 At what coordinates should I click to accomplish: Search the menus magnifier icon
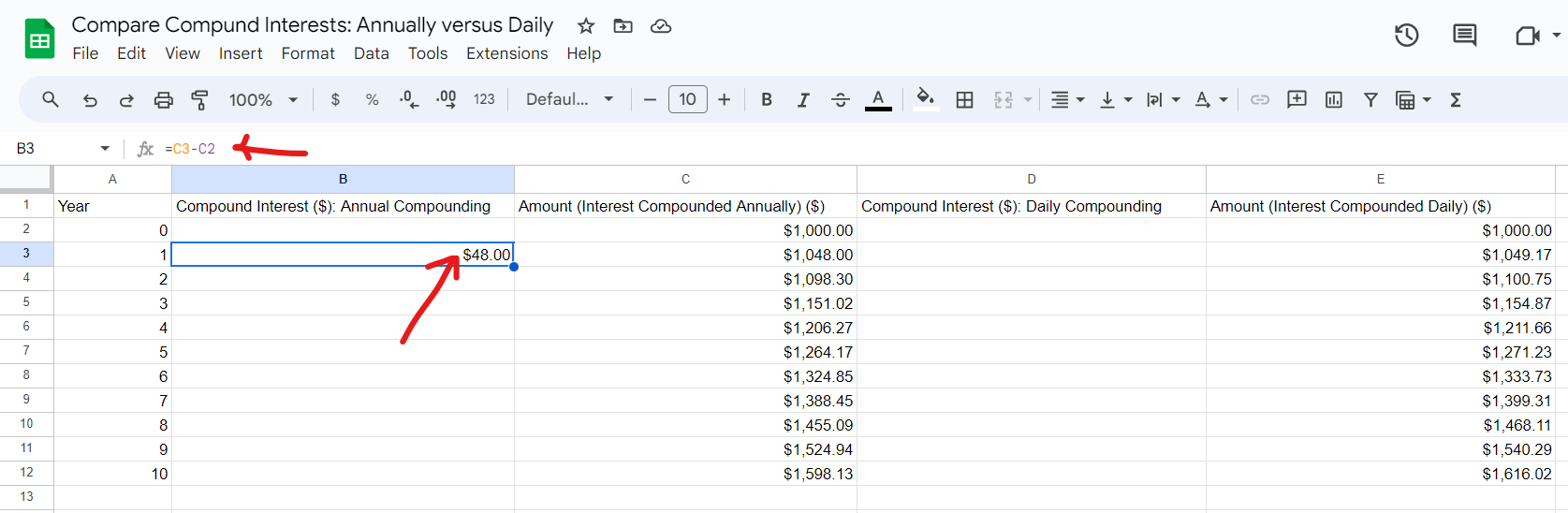click(x=51, y=99)
